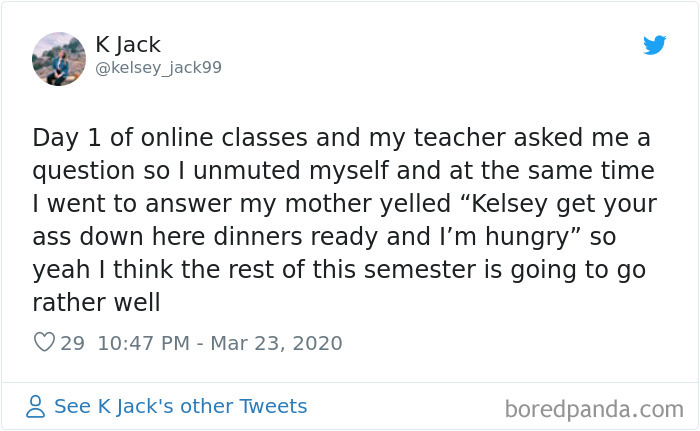
Task: Click the 29 likes count
Action: 73,343
